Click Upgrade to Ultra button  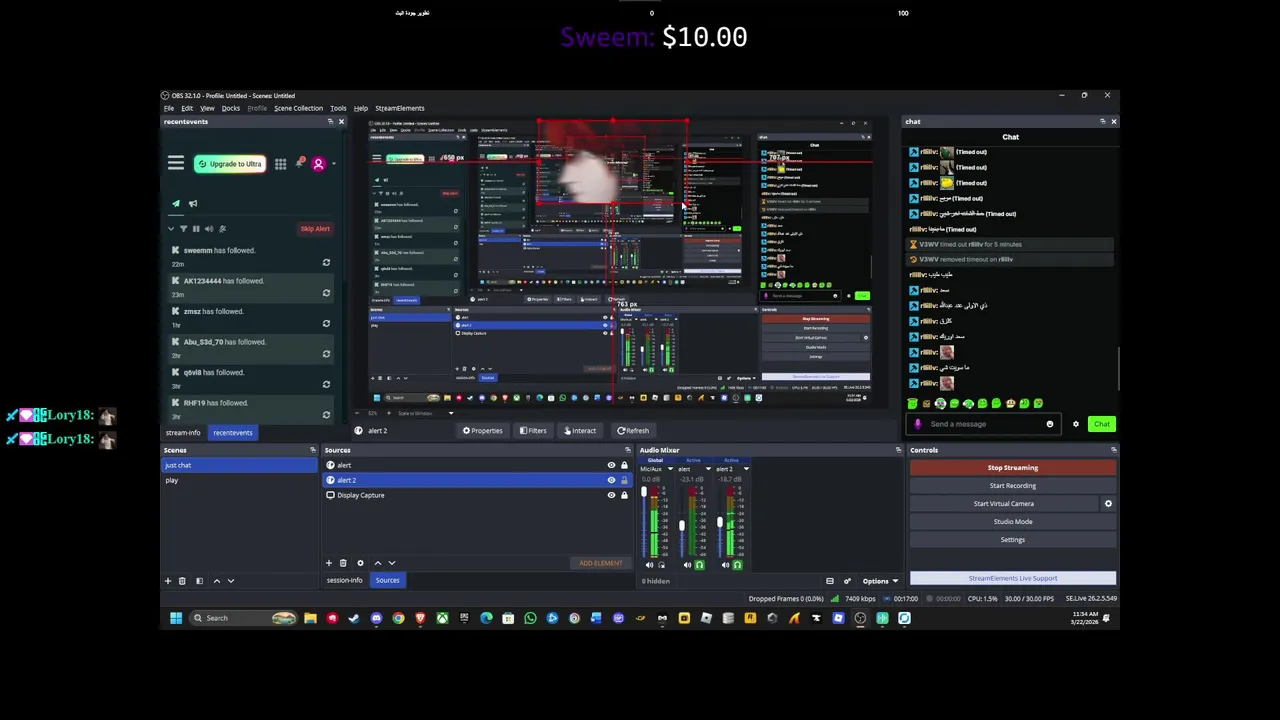[230, 164]
